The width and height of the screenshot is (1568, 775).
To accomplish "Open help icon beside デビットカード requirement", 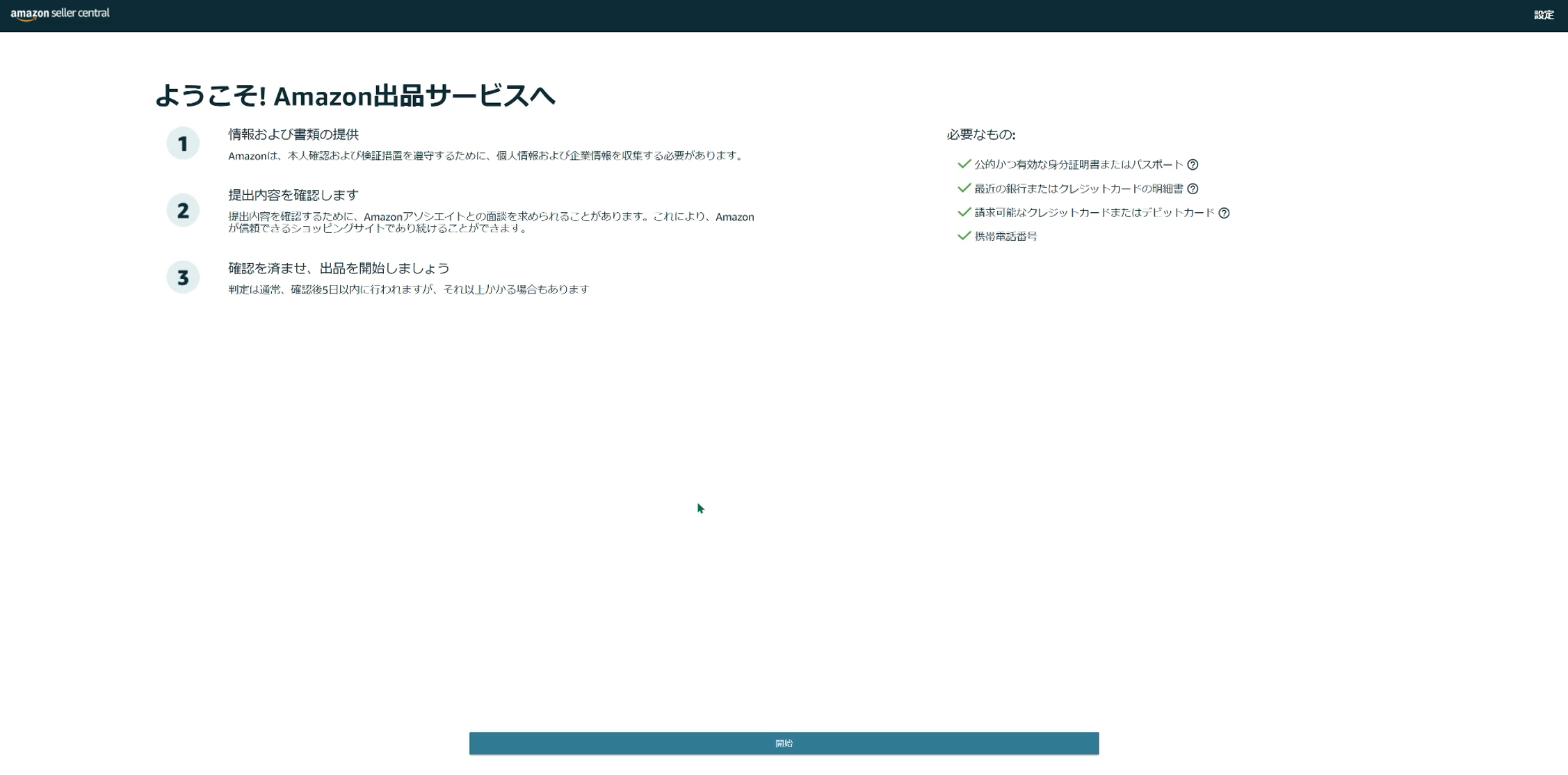I will [1224, 213].
